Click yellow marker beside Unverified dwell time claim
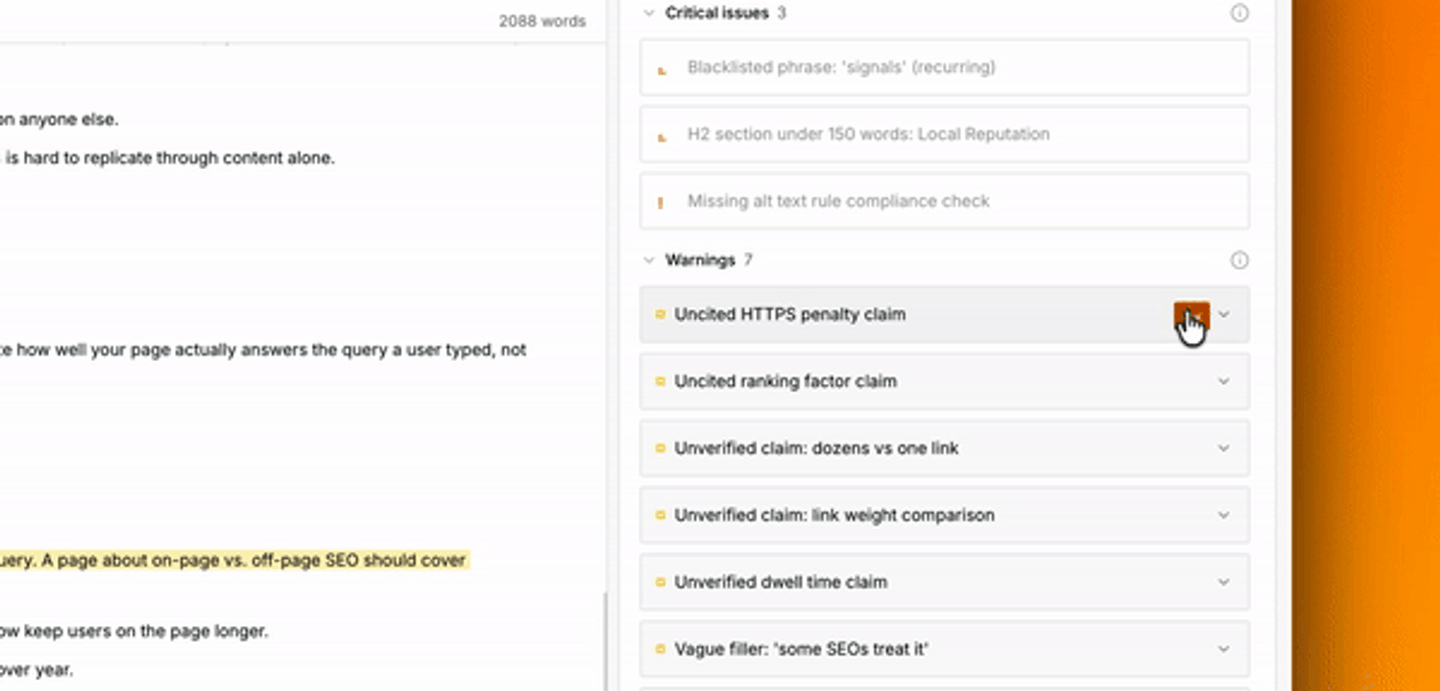 click(x=660, y=582)
